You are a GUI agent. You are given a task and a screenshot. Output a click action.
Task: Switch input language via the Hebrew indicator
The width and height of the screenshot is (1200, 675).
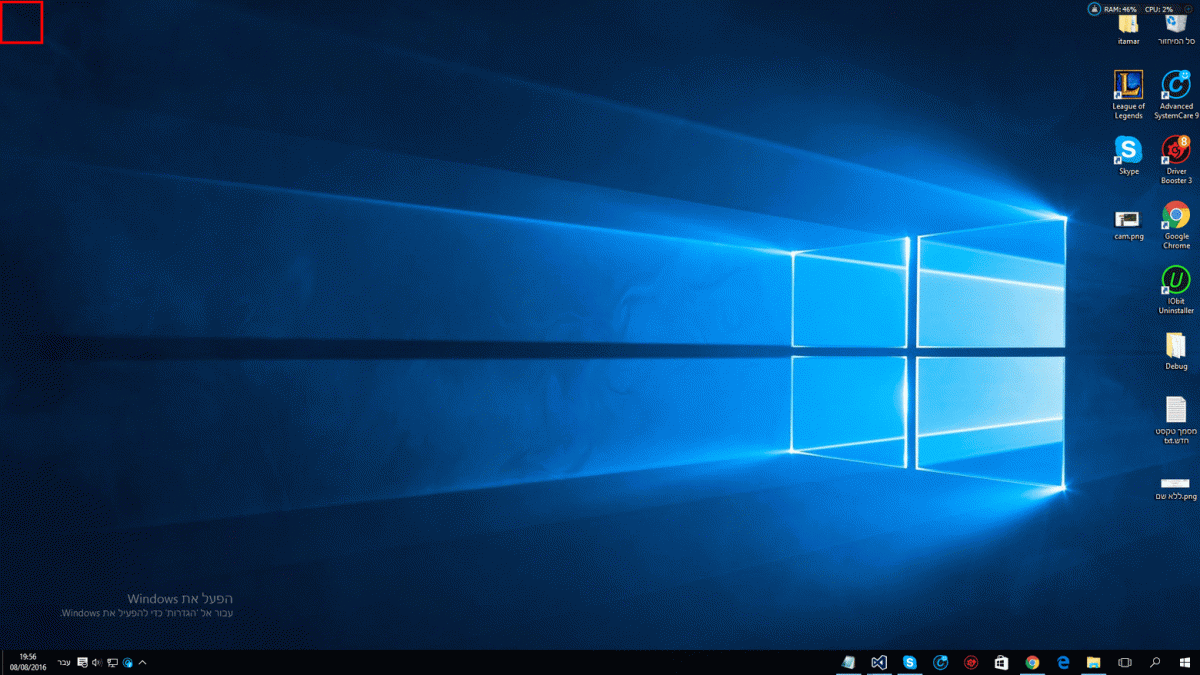(65, 662)
